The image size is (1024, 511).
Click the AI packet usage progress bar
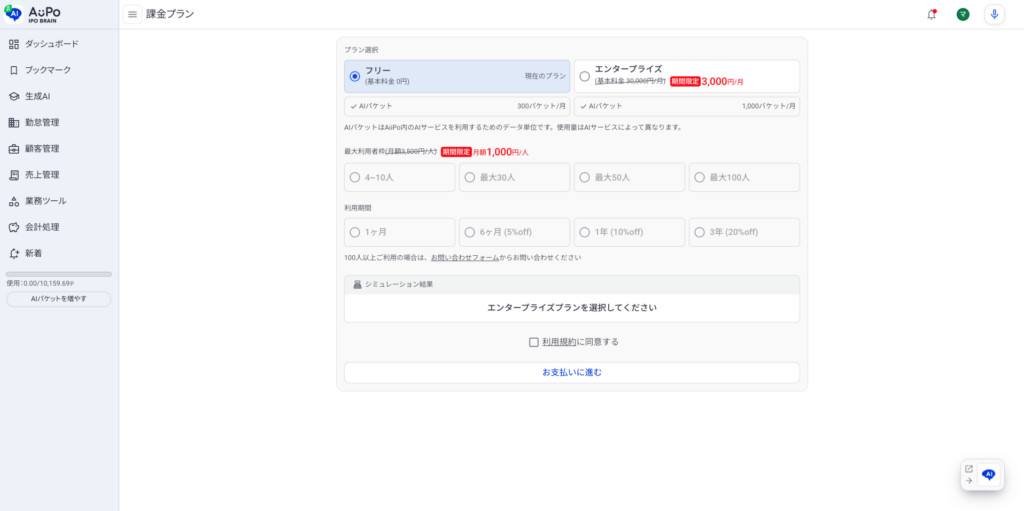tap(58, 274)
